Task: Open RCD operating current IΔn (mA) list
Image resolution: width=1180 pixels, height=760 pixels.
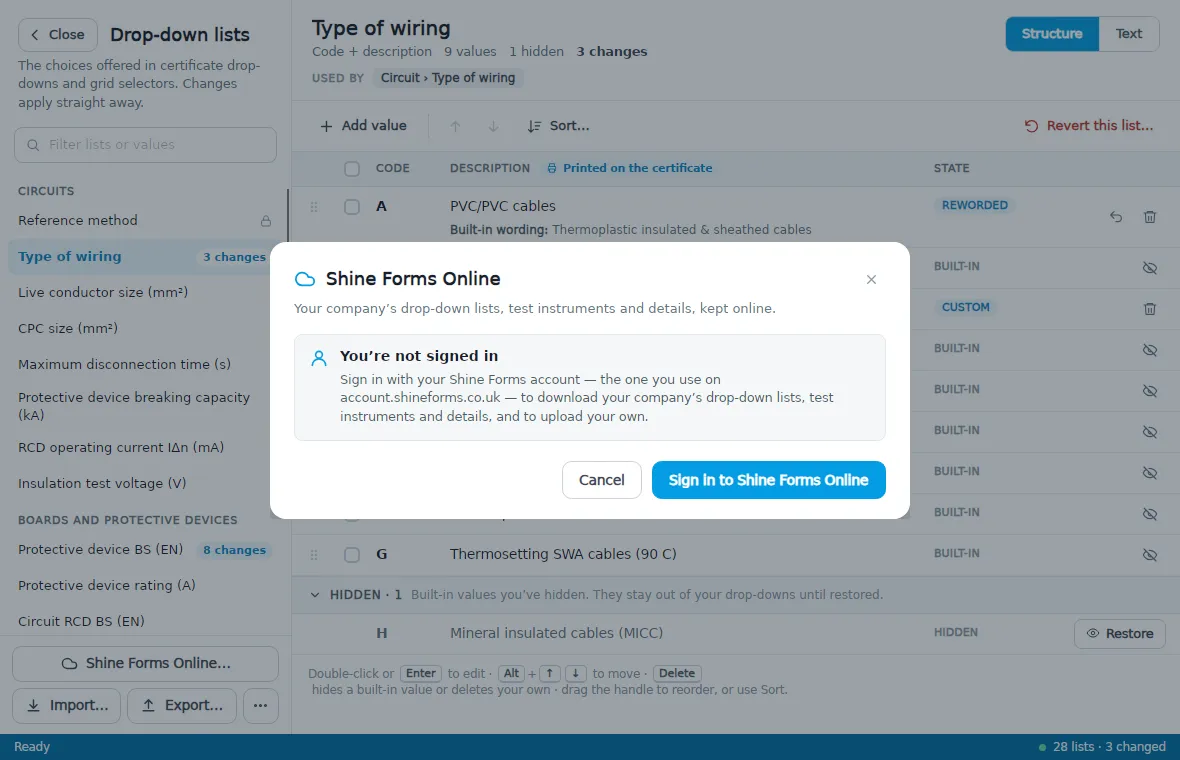Action: tap(144, 447)
